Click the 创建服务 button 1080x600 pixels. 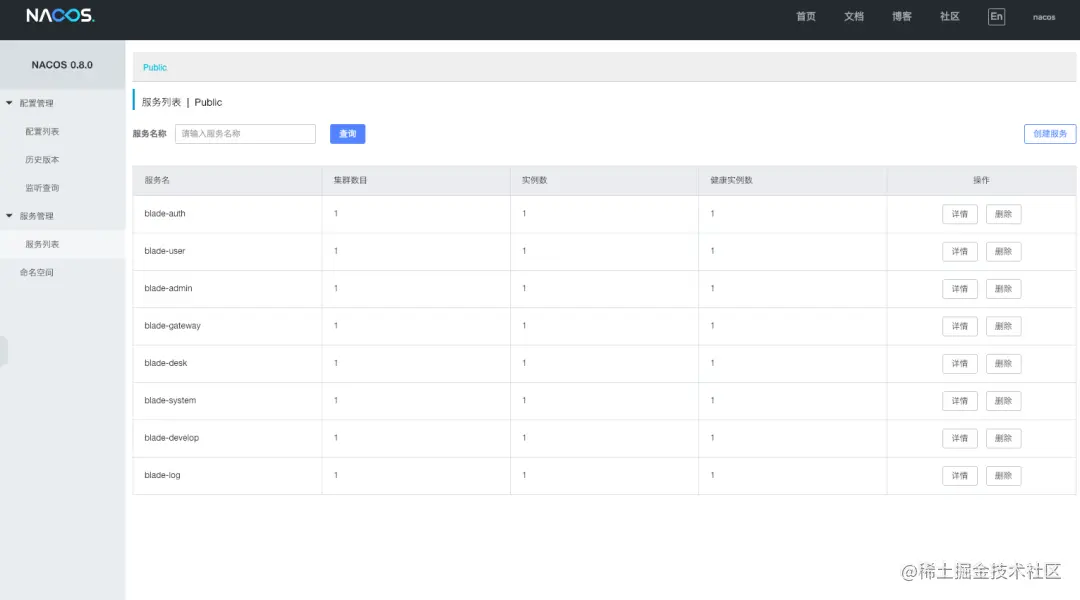(x=1050, y=134)
